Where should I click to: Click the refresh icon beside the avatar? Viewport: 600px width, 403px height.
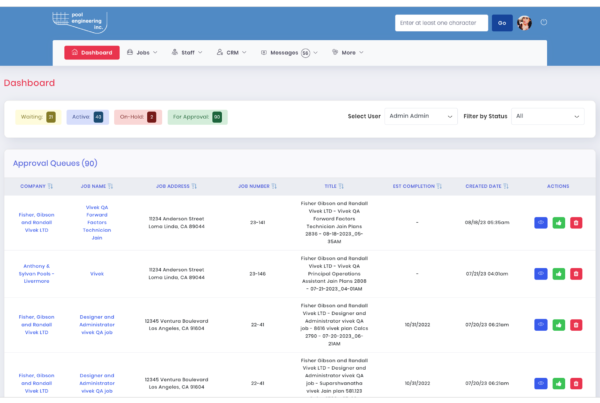(545, 22)
